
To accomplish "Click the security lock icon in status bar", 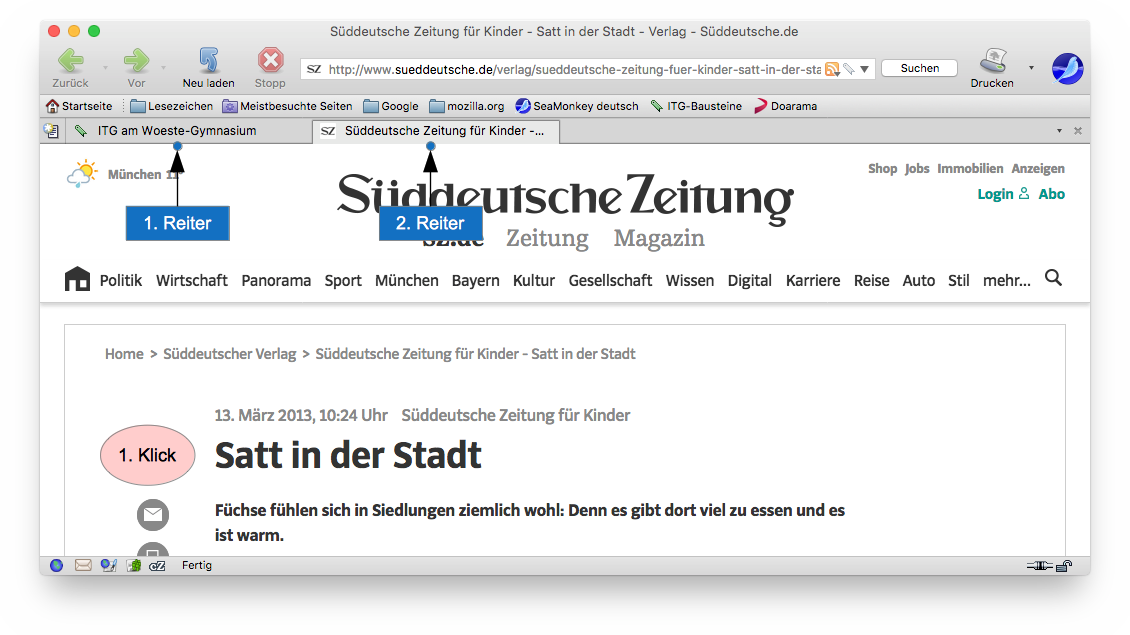I will point(1064,566).
